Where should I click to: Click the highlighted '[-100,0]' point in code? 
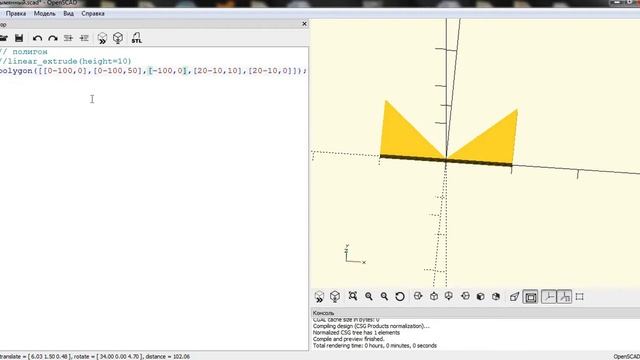point(167,71)
